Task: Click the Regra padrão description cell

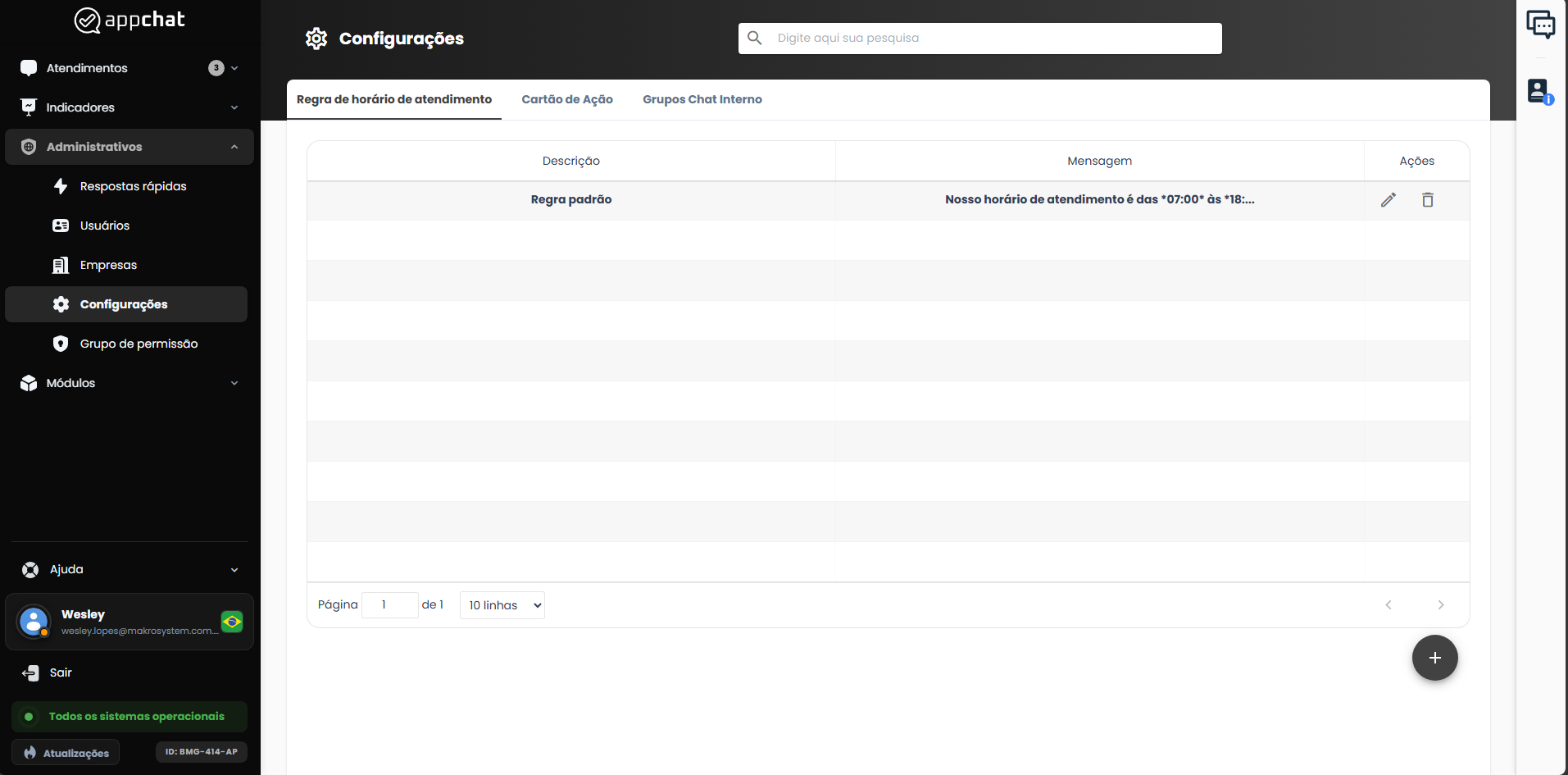Action: coord(571,199)
